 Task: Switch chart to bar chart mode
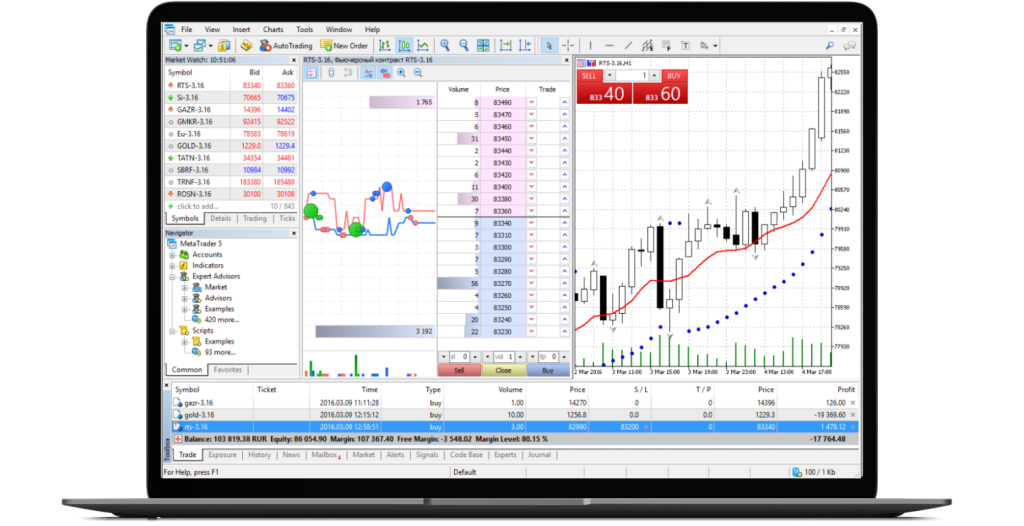(x=385, y=45)
